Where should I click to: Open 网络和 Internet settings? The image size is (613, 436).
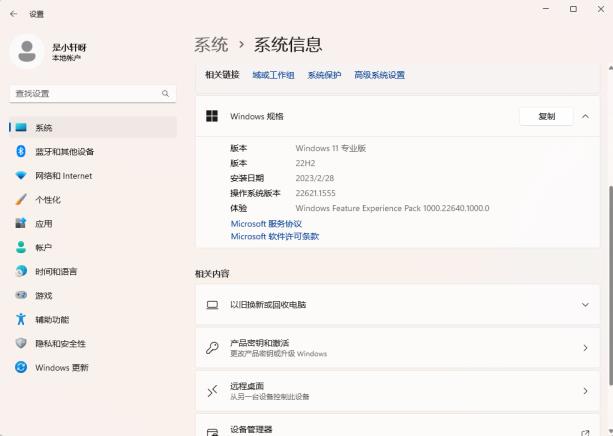[93, 176]
